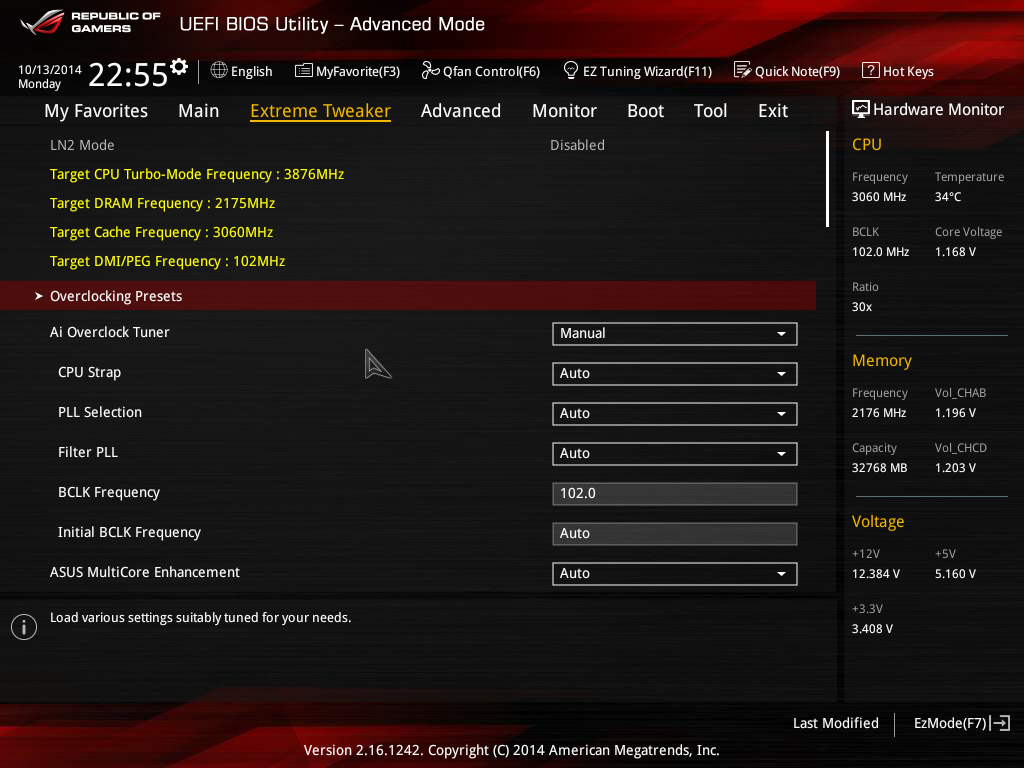Open the ASUS MultiCore Enhancement dropdown
The width and height of the screenshot is (1024, 768).
tap(675, 573)
